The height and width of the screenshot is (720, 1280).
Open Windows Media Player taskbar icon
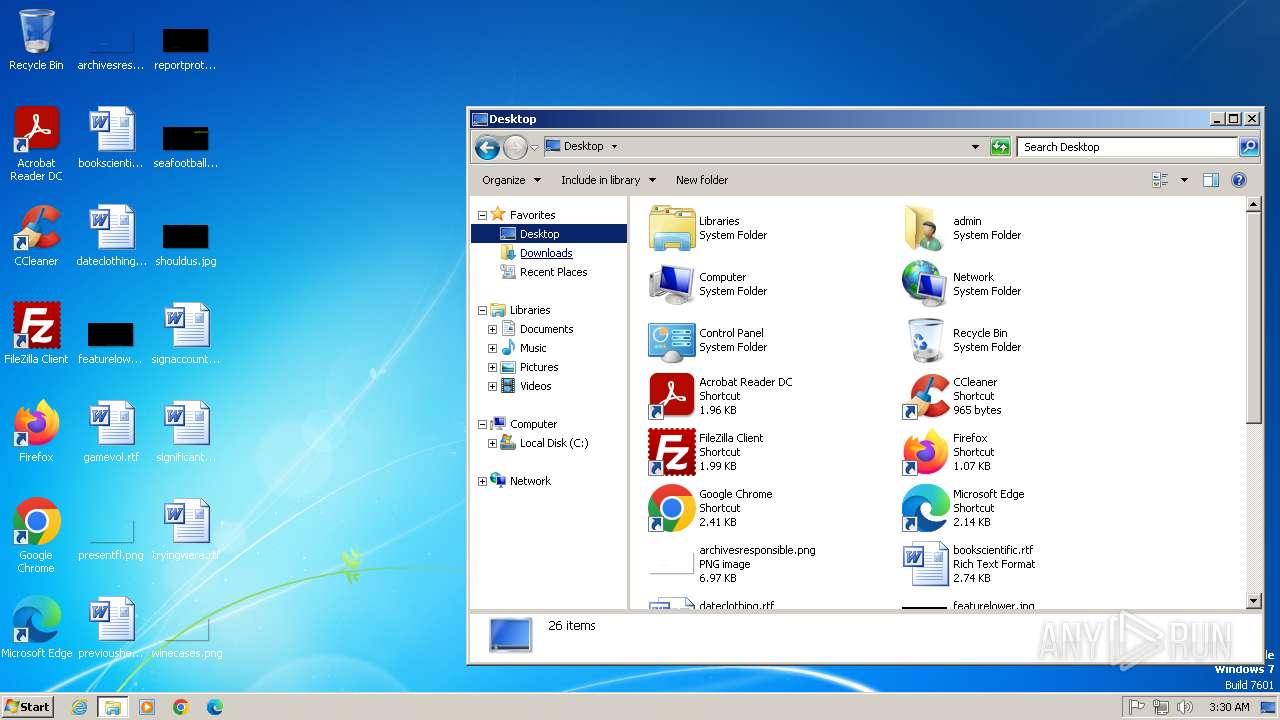pyautogui.click(x=147, y=707)
